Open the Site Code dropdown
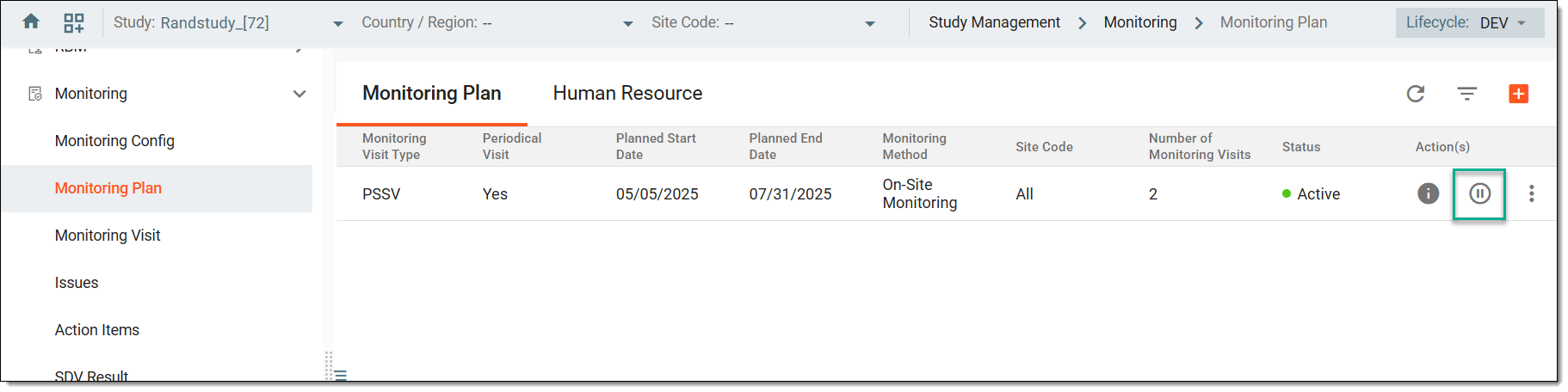The height and width of the screenshot is (392, 1568). (870, 23)
